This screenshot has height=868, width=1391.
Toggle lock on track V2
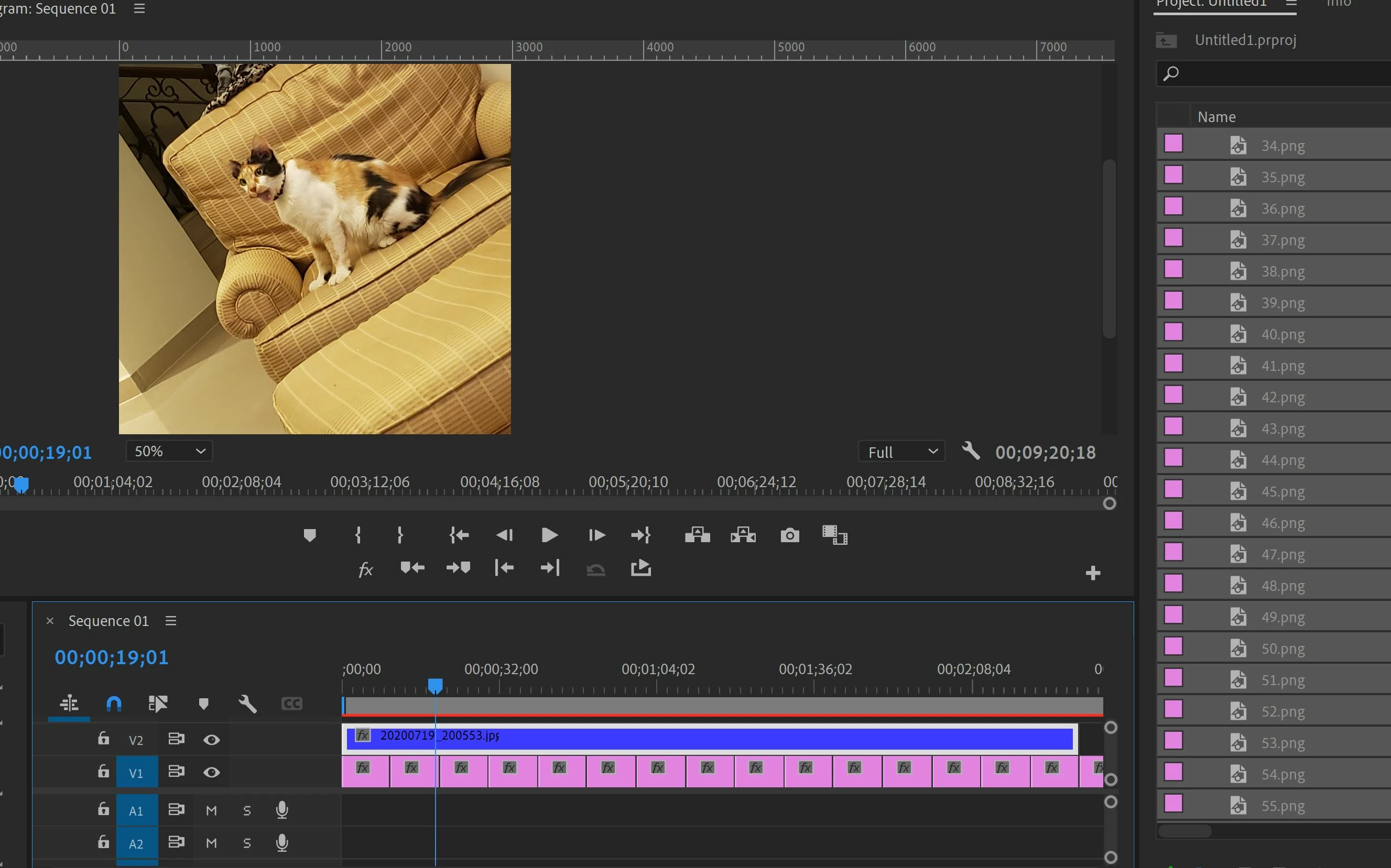[103, 738]
